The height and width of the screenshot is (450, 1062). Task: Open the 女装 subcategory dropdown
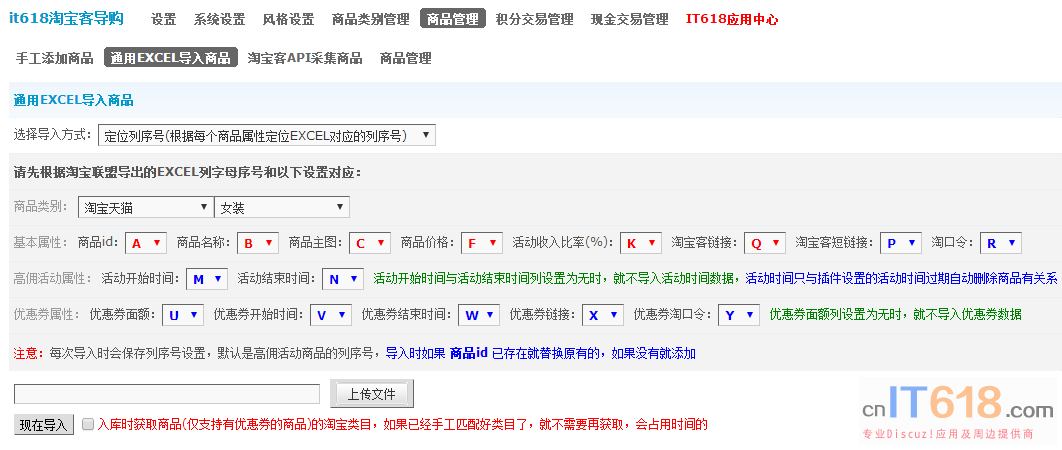tap(282, 207)
